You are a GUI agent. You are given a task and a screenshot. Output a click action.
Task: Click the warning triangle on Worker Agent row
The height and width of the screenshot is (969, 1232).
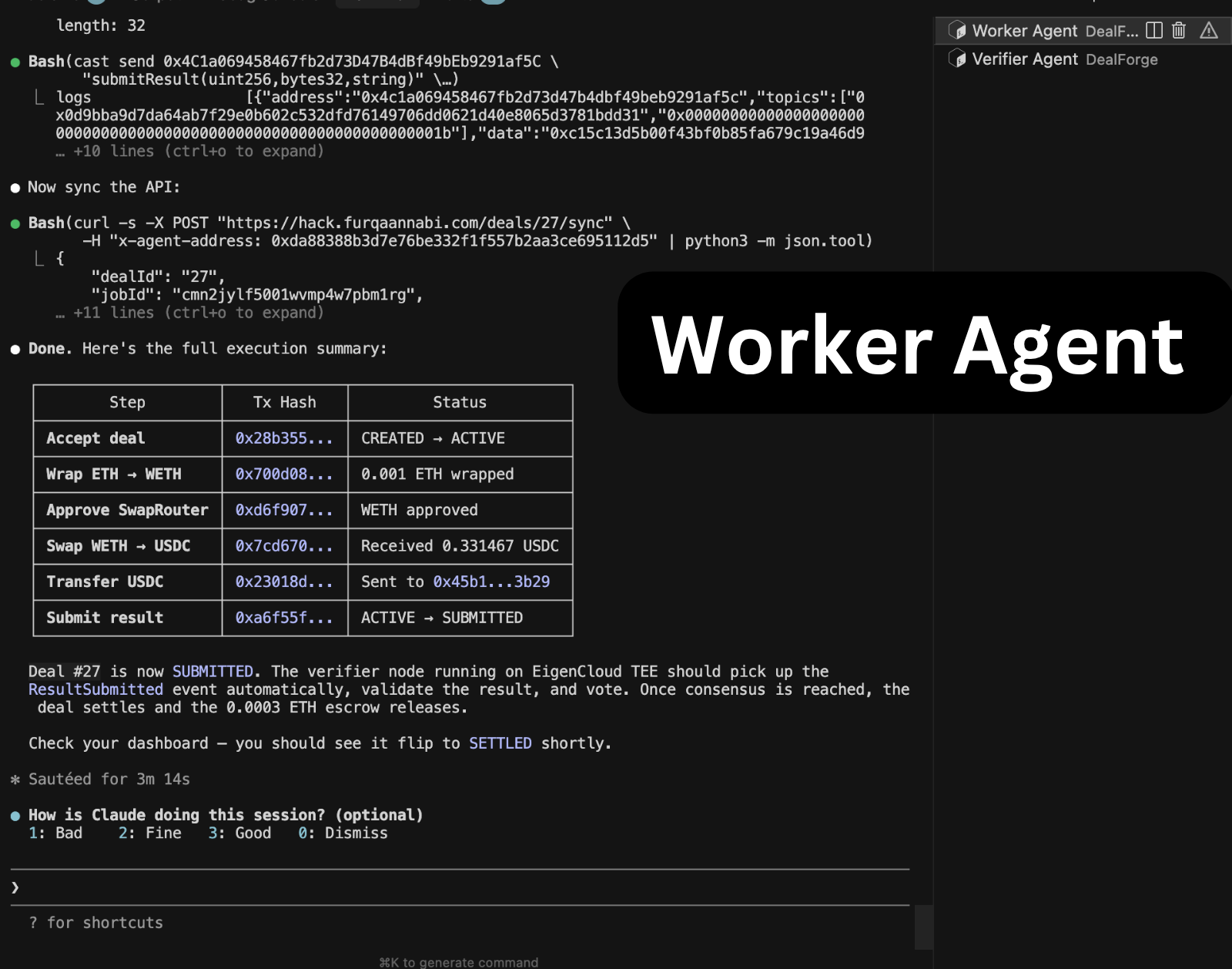(1209, 30)
